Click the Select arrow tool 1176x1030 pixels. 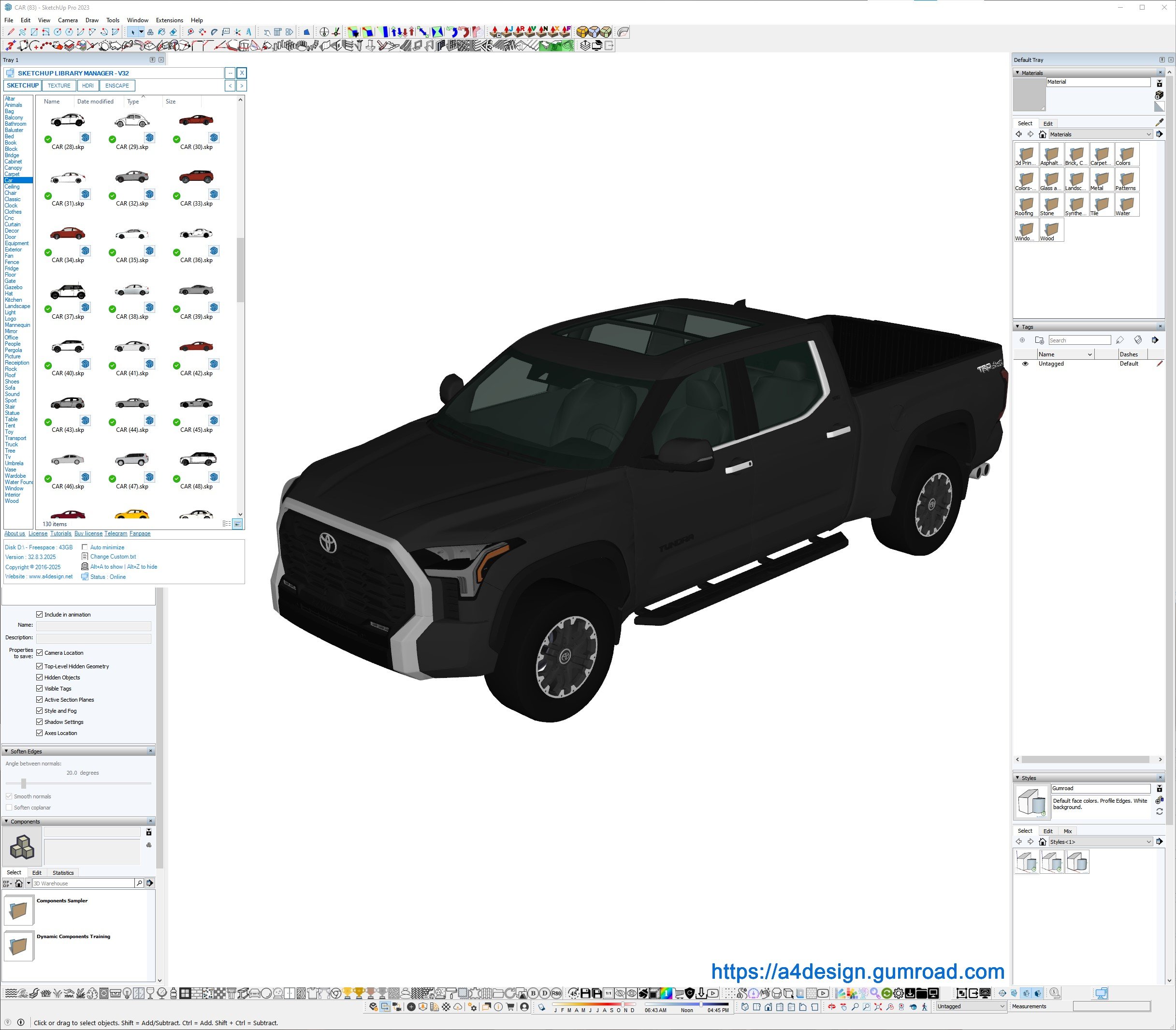(133, 32)
